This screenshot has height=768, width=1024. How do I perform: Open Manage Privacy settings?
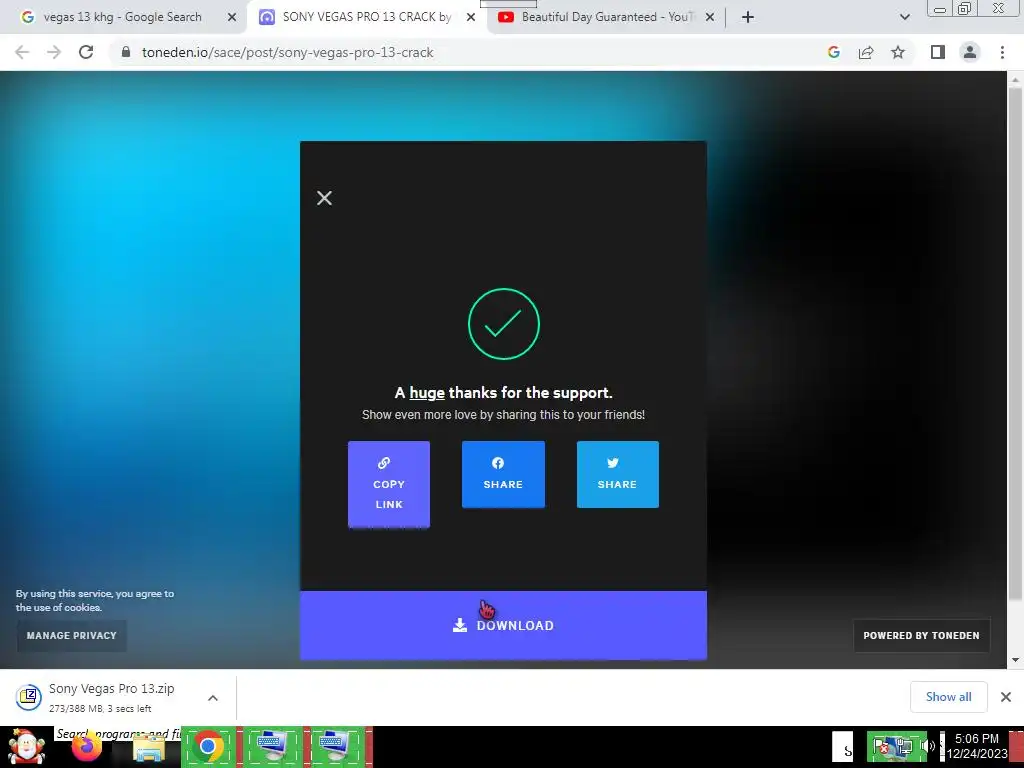(x=72, y=635)
